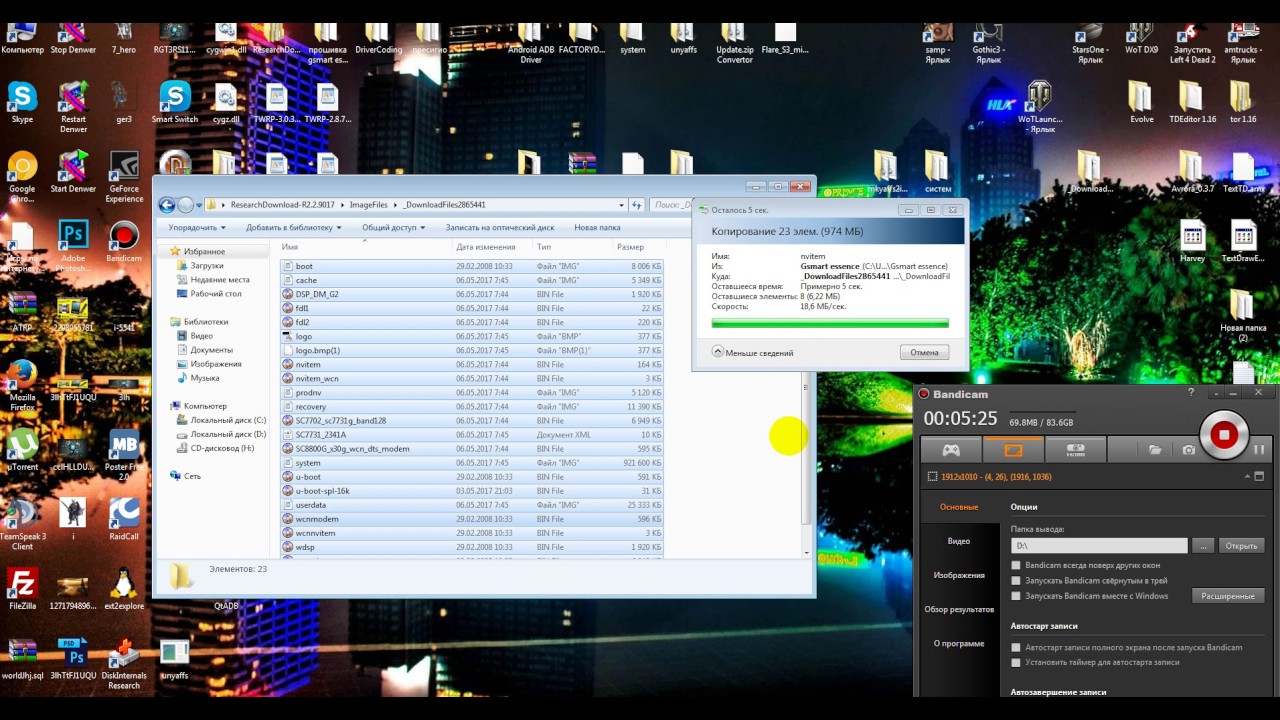Image resolution: width=1280 pixels, height=720 pixels.
Task: Select Музыка library in navigation pane
Action: pos(197,378)
